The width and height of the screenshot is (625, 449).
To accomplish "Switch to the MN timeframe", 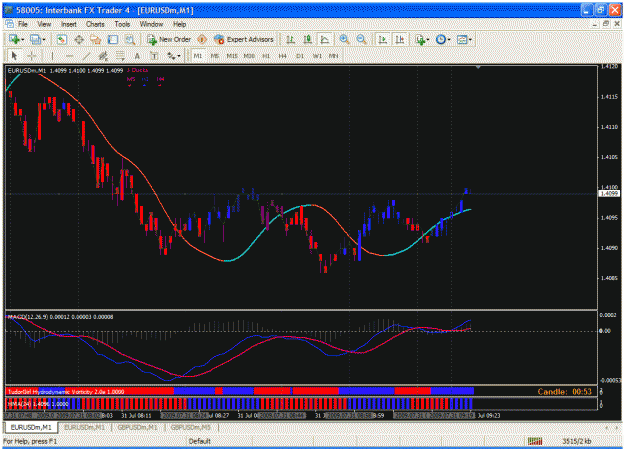I will [x=334, y=56].
